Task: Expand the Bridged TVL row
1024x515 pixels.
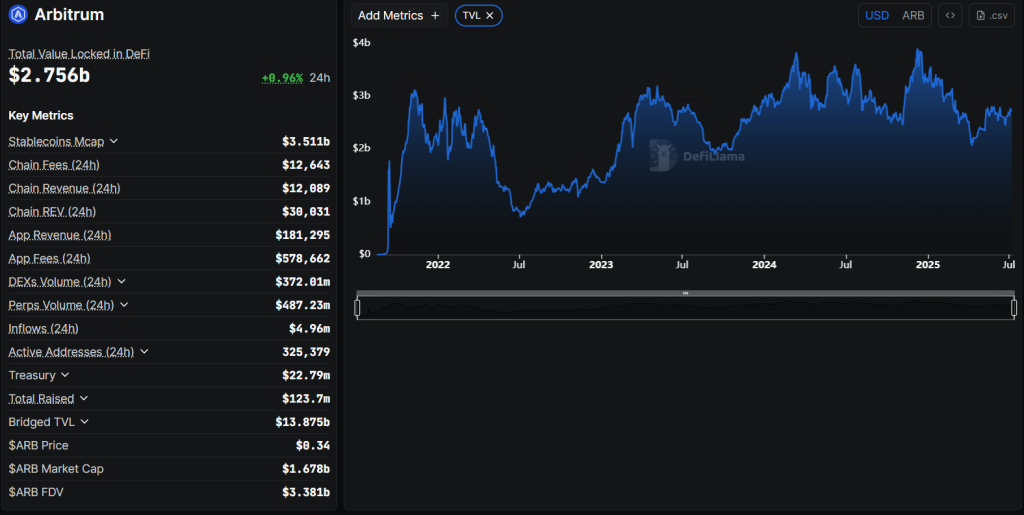Action: pos(84,422)
